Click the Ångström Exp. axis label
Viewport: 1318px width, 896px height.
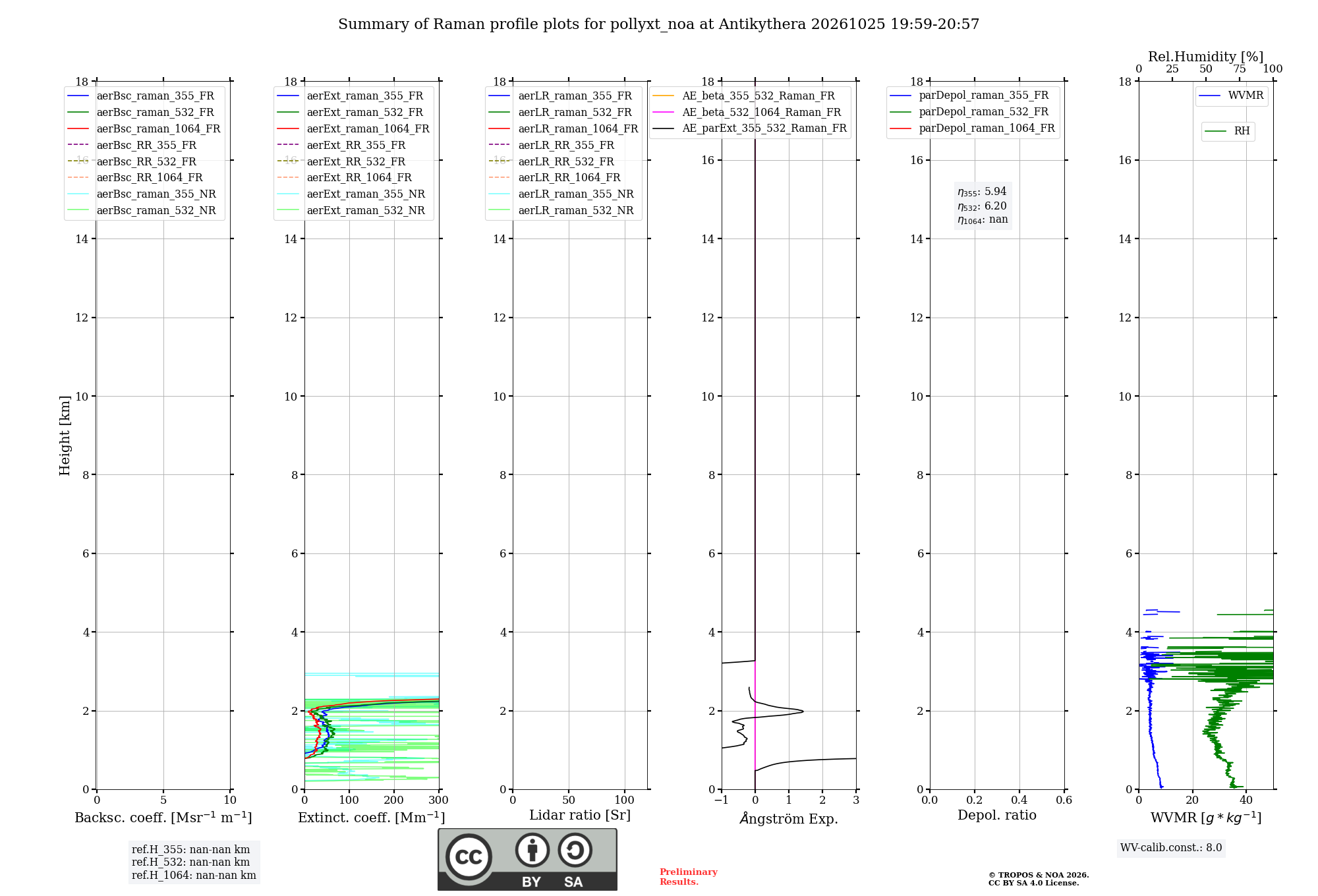click(x=789, y=818)
